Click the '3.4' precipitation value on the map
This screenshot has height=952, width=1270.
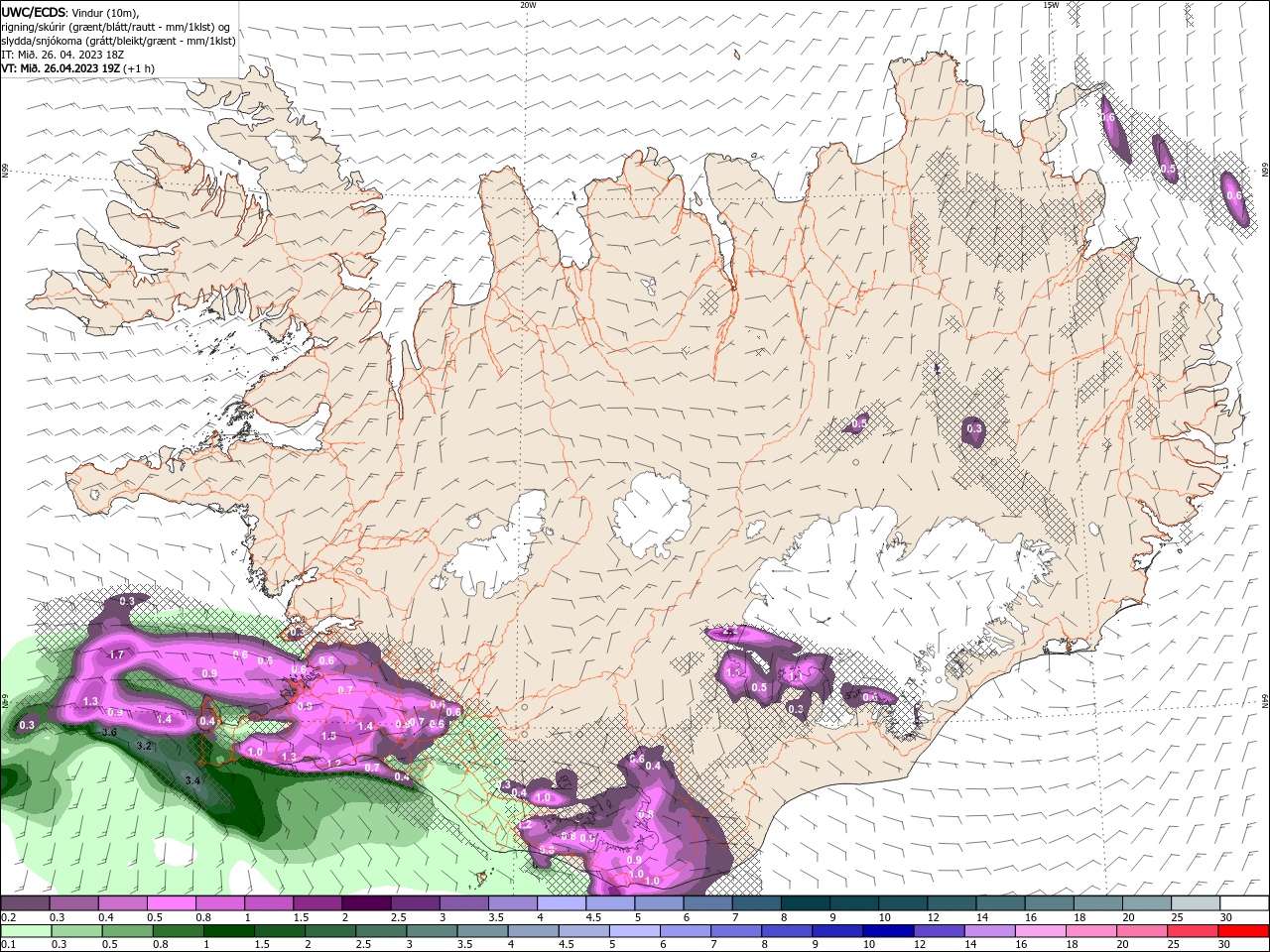192,781
